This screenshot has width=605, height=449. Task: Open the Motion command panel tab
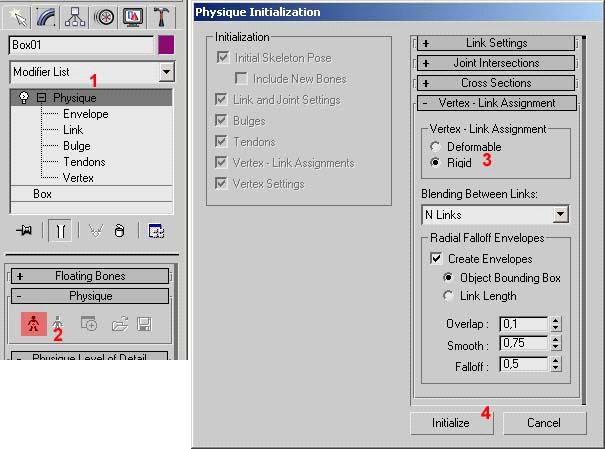pos(104,17)
